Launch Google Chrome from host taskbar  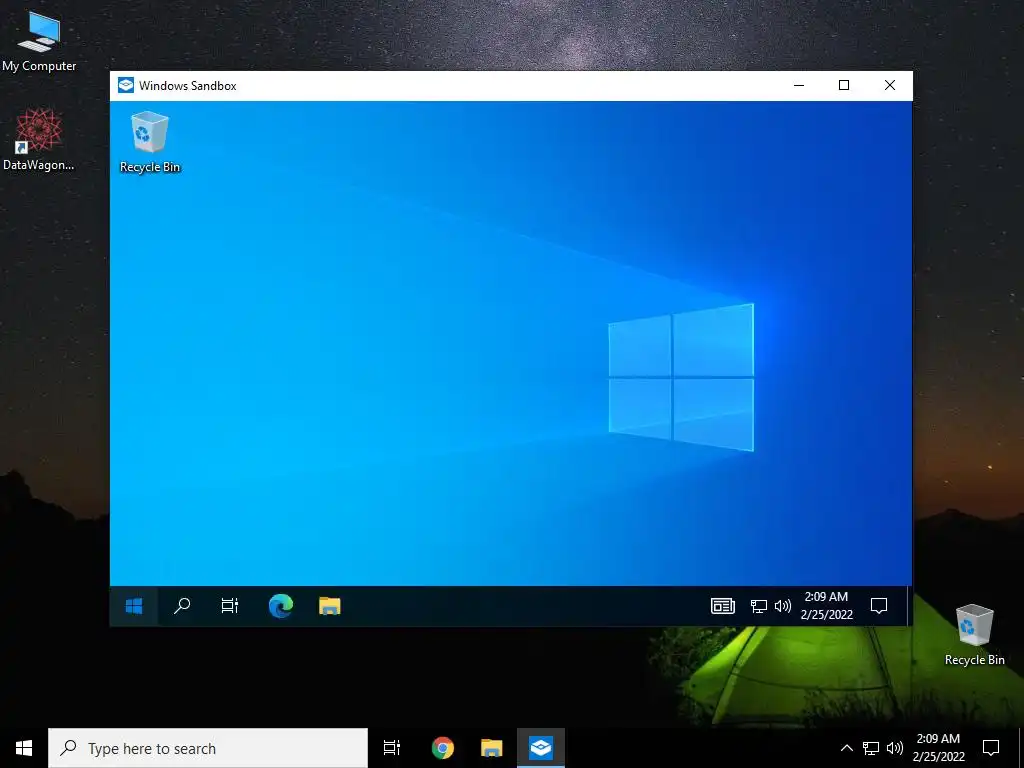click(443, 748)
